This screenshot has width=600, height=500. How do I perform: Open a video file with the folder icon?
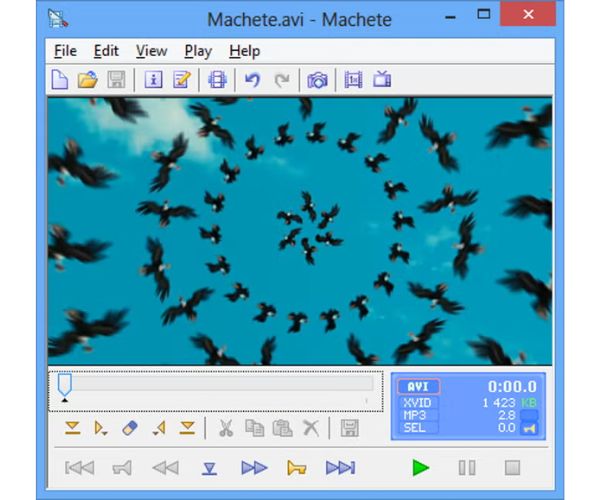88,80
